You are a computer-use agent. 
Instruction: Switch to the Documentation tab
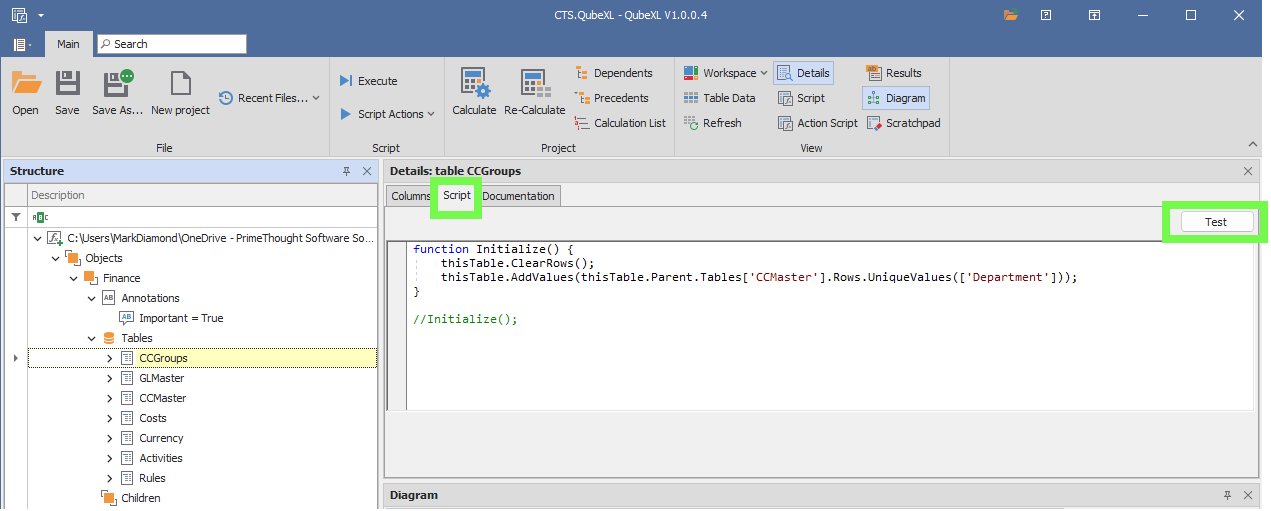tap(518, 196)
